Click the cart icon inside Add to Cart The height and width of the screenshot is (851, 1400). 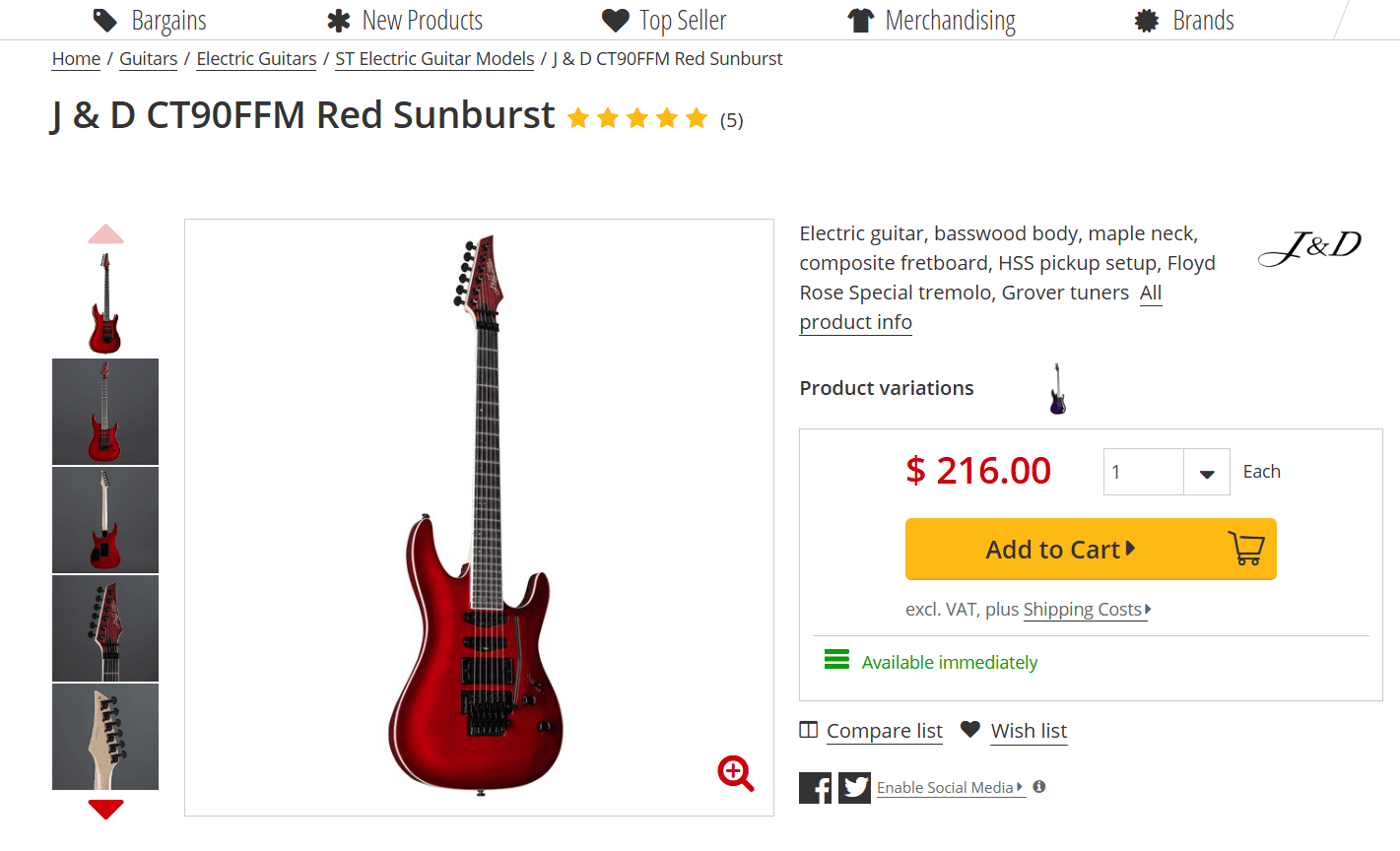(1247, 549)
